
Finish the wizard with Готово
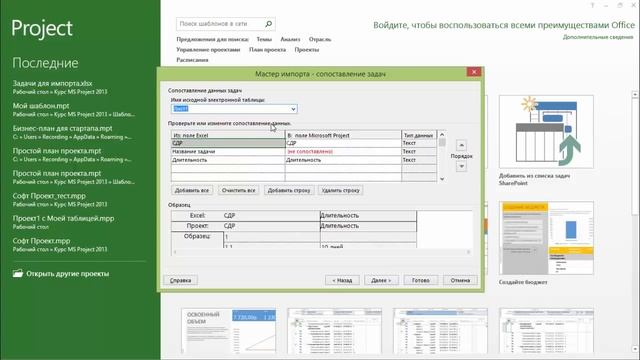420,280
